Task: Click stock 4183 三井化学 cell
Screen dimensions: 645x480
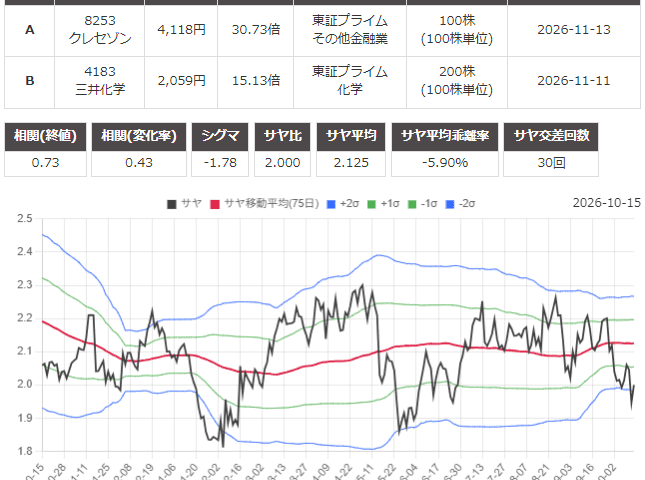Action: coord(100,81)
